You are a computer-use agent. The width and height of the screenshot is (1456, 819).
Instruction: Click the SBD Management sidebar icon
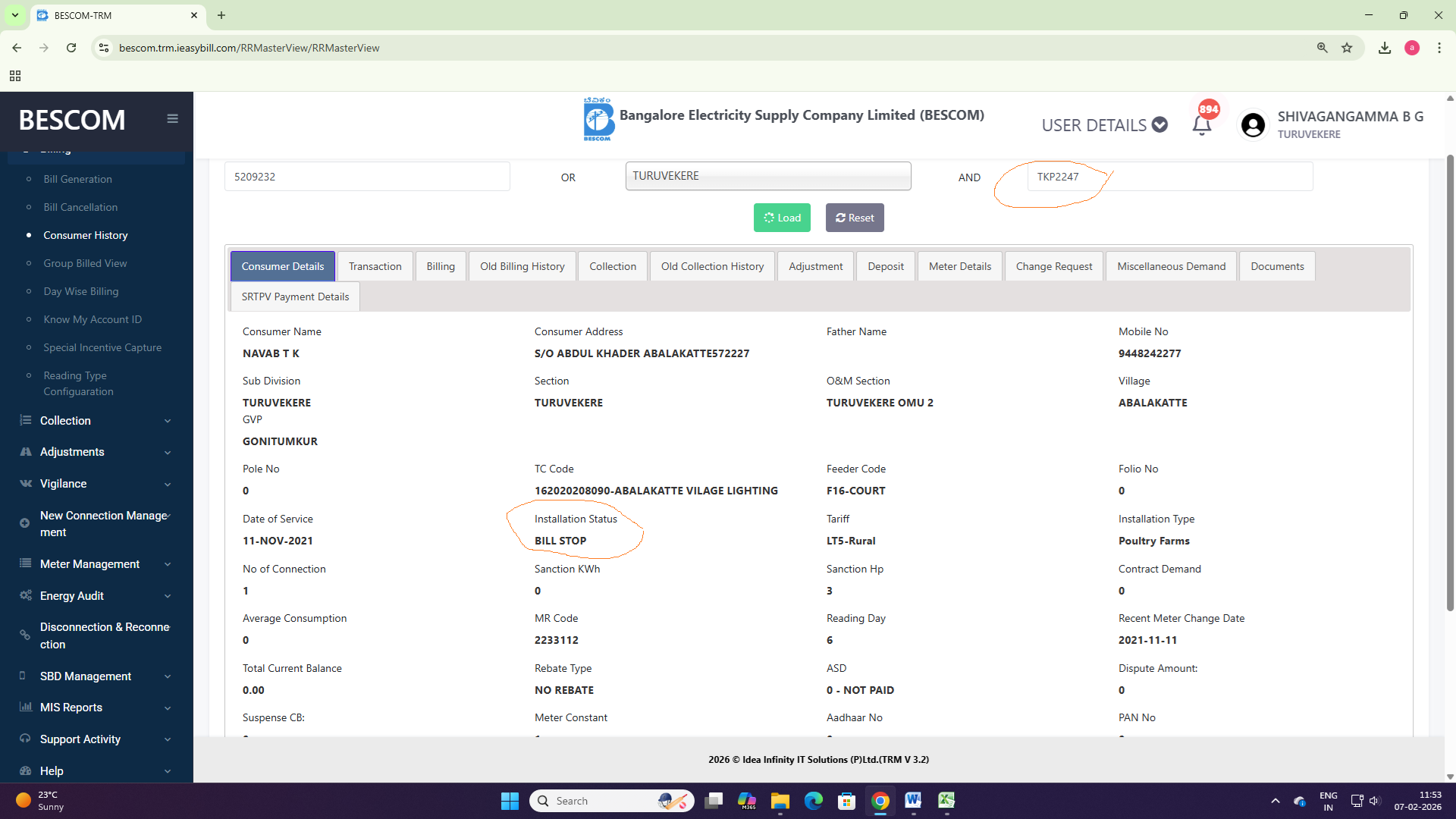(x=22, y=676)
